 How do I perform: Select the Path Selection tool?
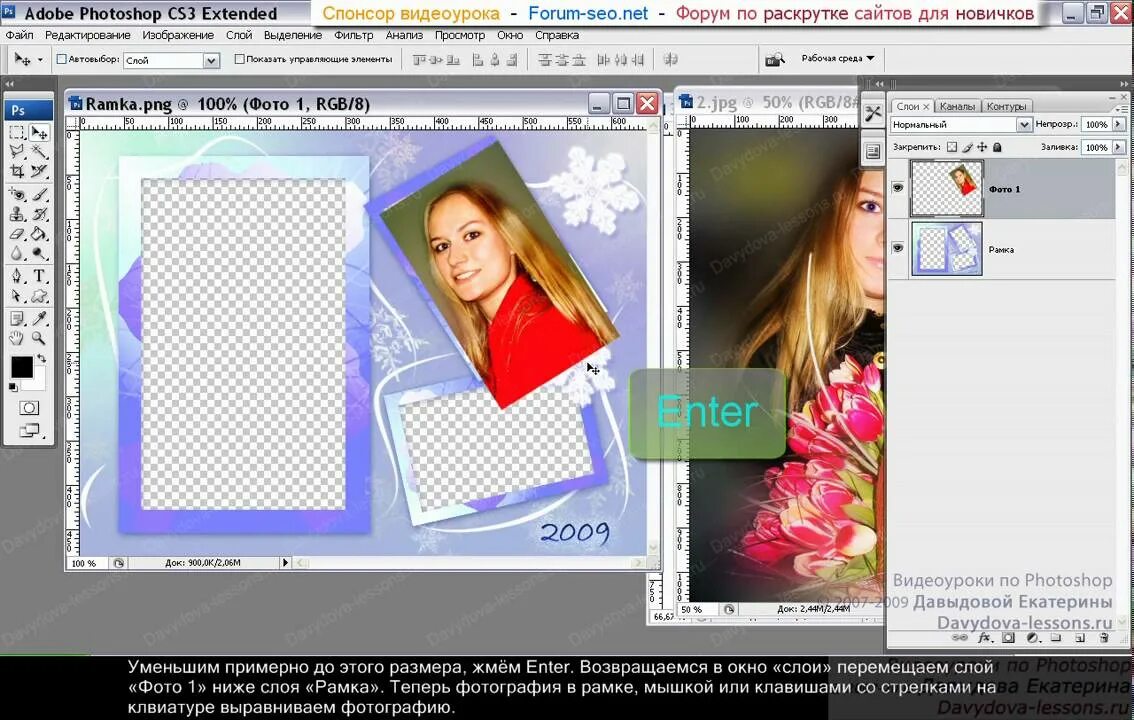(17, 296)
